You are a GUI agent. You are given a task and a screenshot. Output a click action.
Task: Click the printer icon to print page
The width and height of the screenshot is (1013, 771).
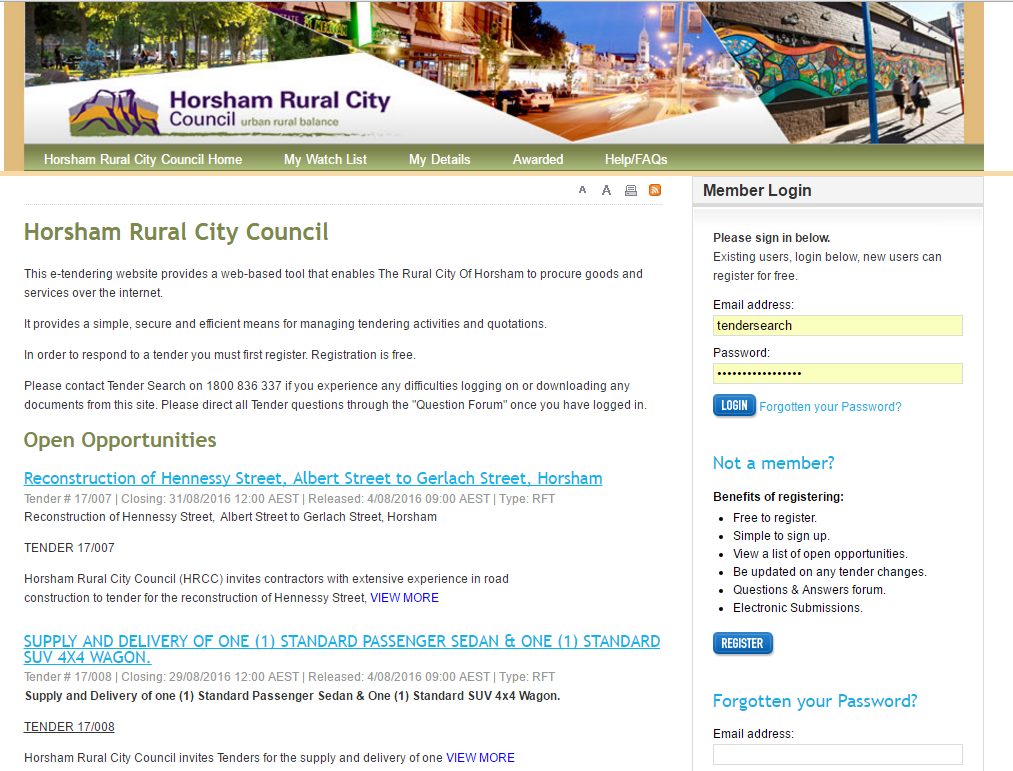pos(631,190)
